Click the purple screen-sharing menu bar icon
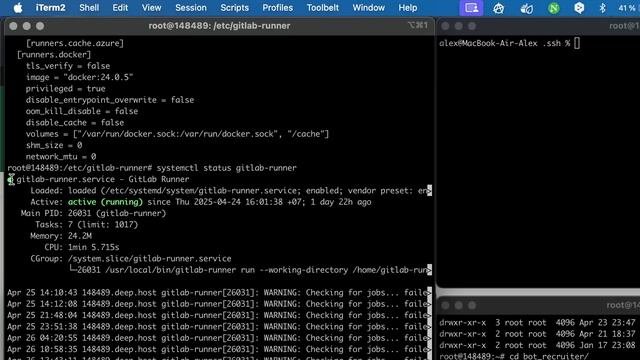 pyautogui.click(x=471, y=8)
